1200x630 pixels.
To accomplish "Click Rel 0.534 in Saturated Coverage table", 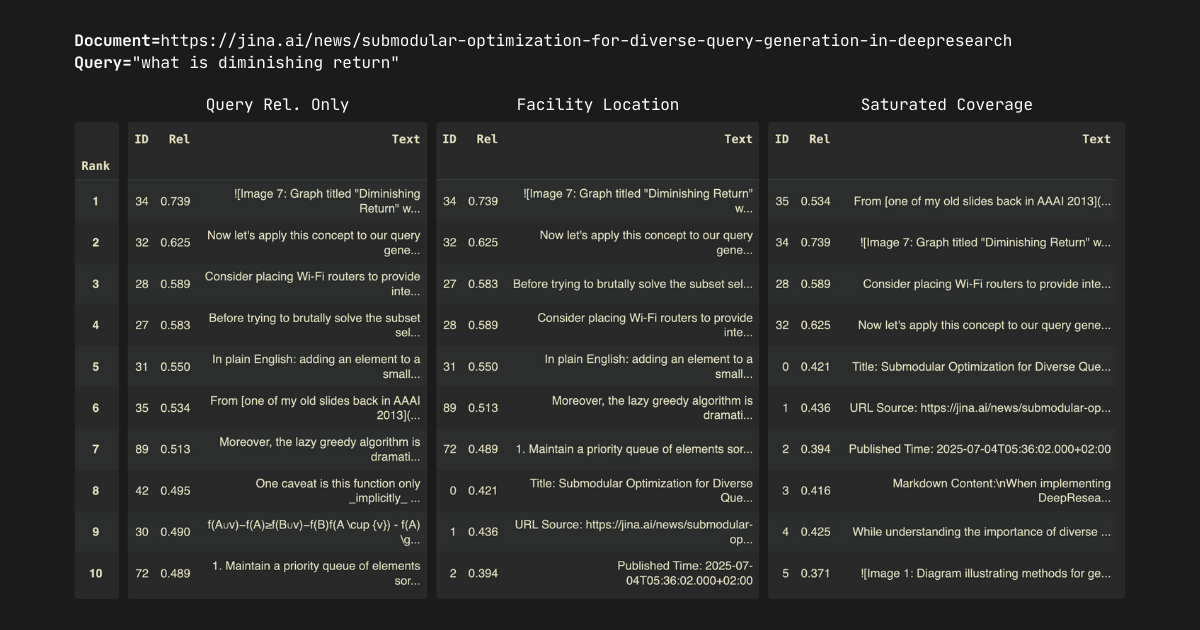I will coord(815,201).
